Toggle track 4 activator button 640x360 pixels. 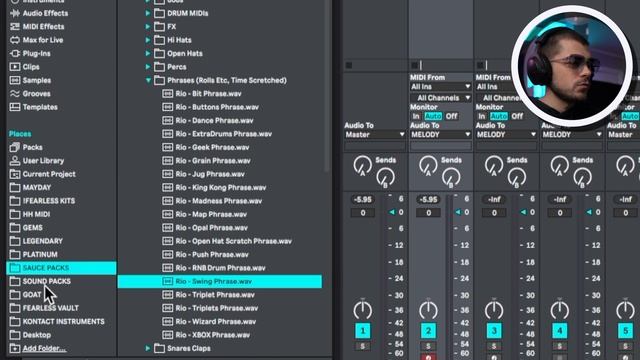560,331
